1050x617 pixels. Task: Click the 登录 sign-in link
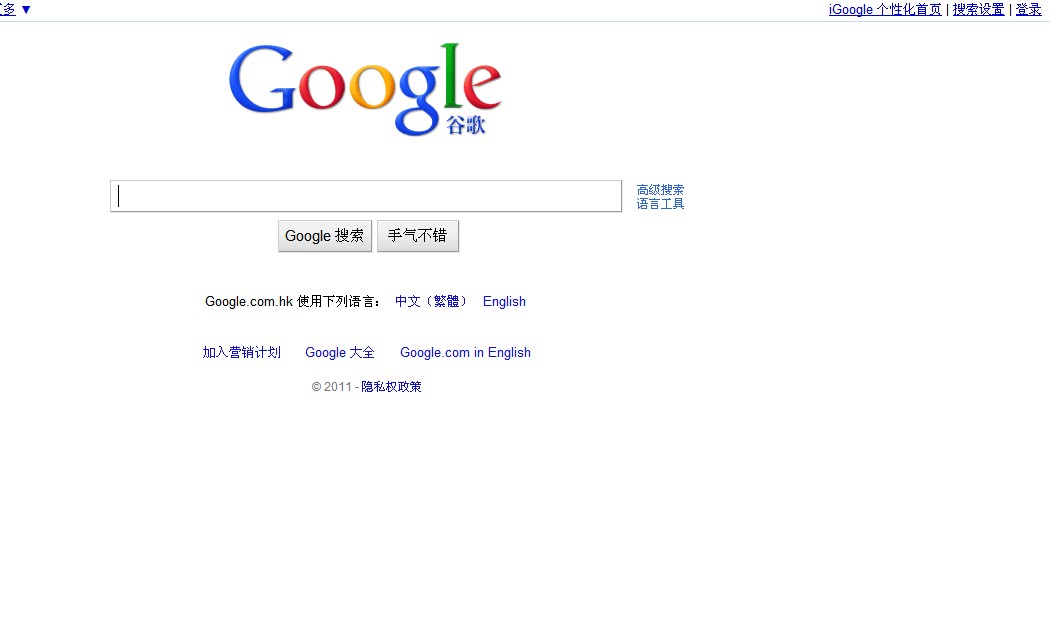point(1029,9)
